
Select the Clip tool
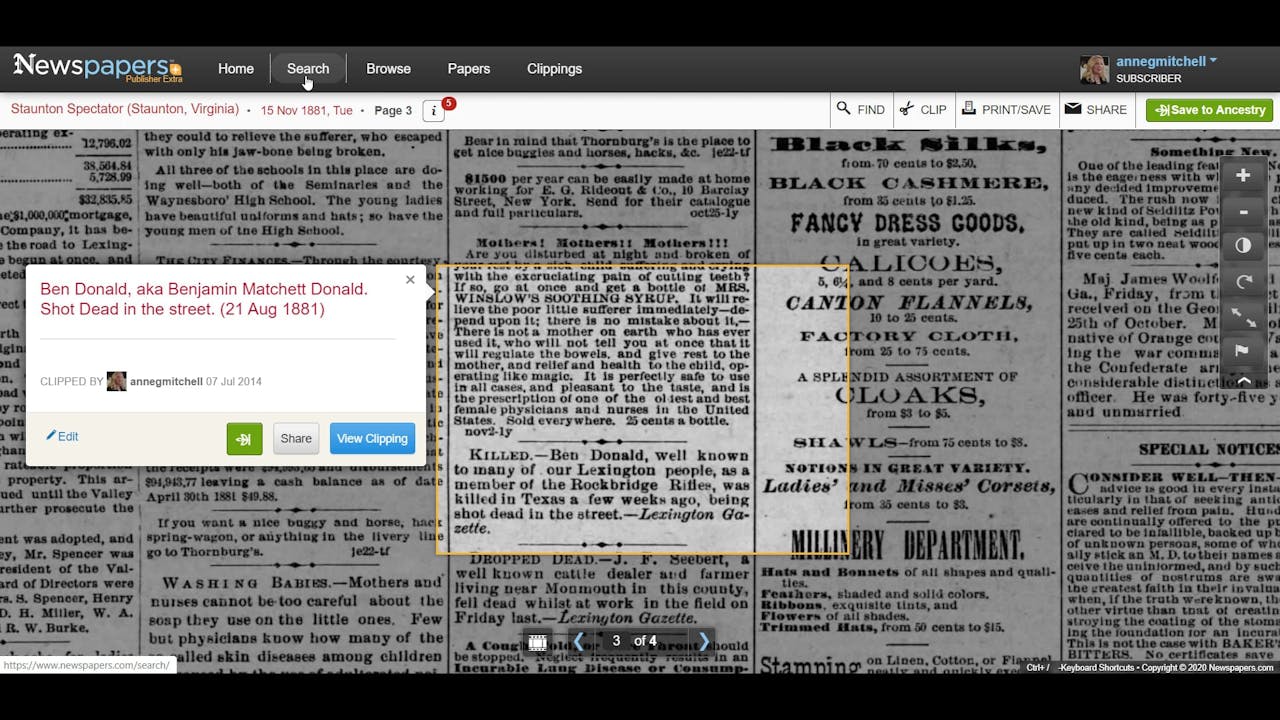(x=922, y=109)
